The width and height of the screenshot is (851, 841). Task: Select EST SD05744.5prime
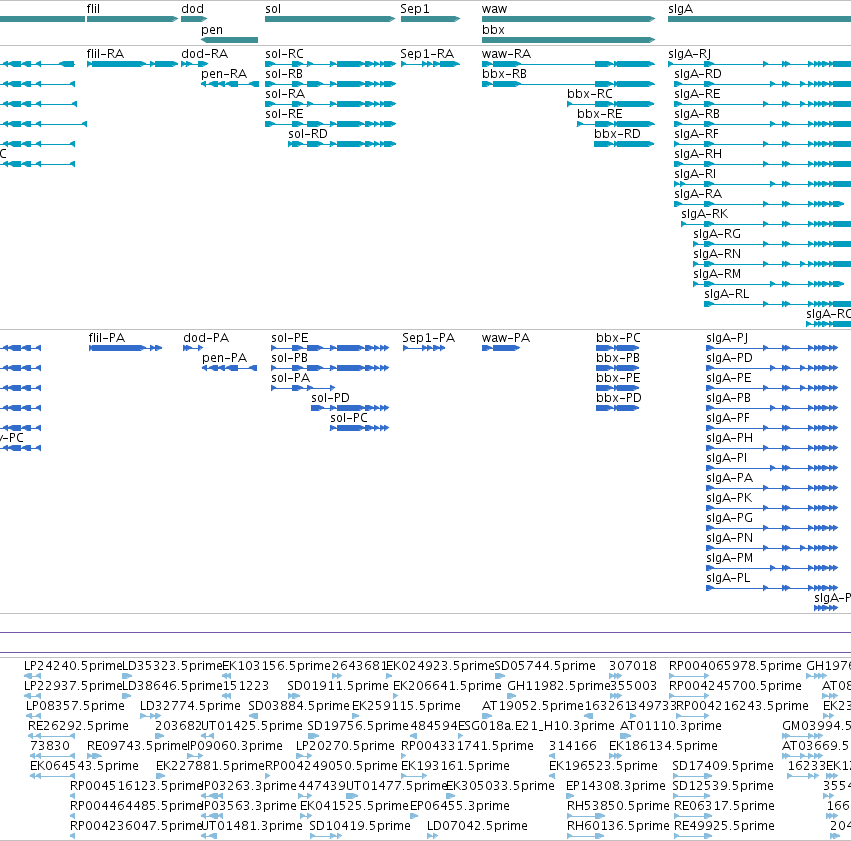pos(545,666)
